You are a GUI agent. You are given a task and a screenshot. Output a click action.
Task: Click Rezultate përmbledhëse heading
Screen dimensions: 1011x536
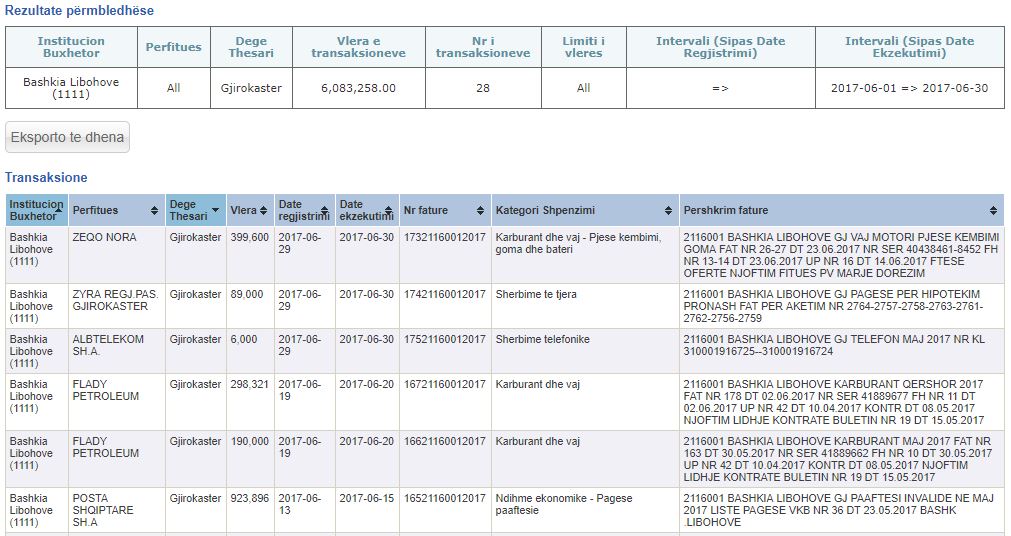click(x=79, y=11)
